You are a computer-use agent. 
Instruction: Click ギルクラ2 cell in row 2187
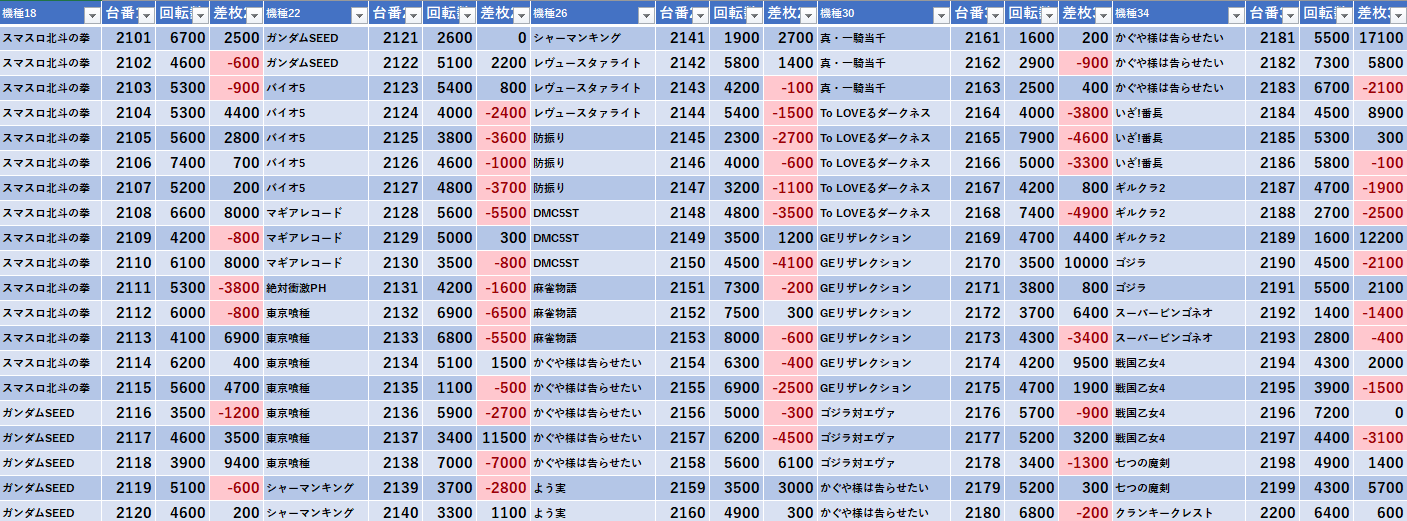point(1179,188)
